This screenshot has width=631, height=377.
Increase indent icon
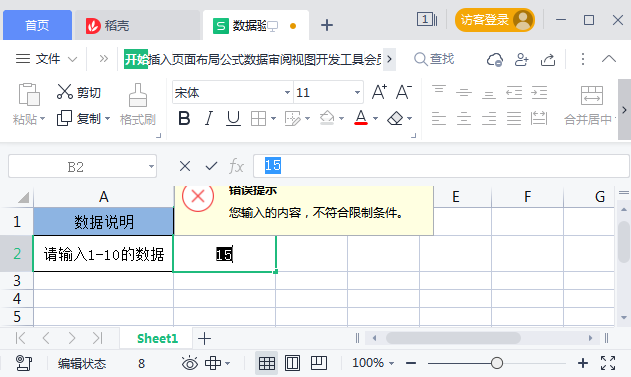(x=539, y=93)
